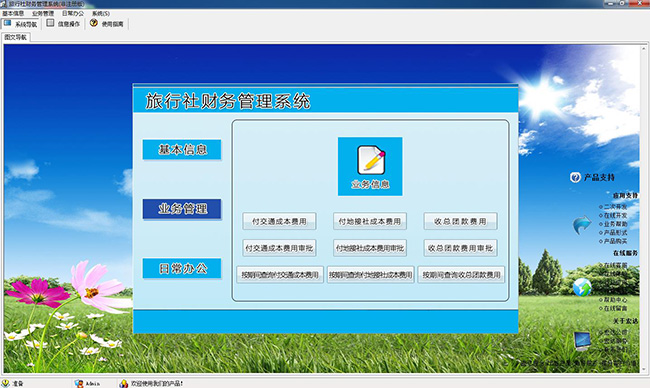Open the 业务信息 notepad icon tile
650x388 pixels.
pyautogui.click(x=370, y=166)
